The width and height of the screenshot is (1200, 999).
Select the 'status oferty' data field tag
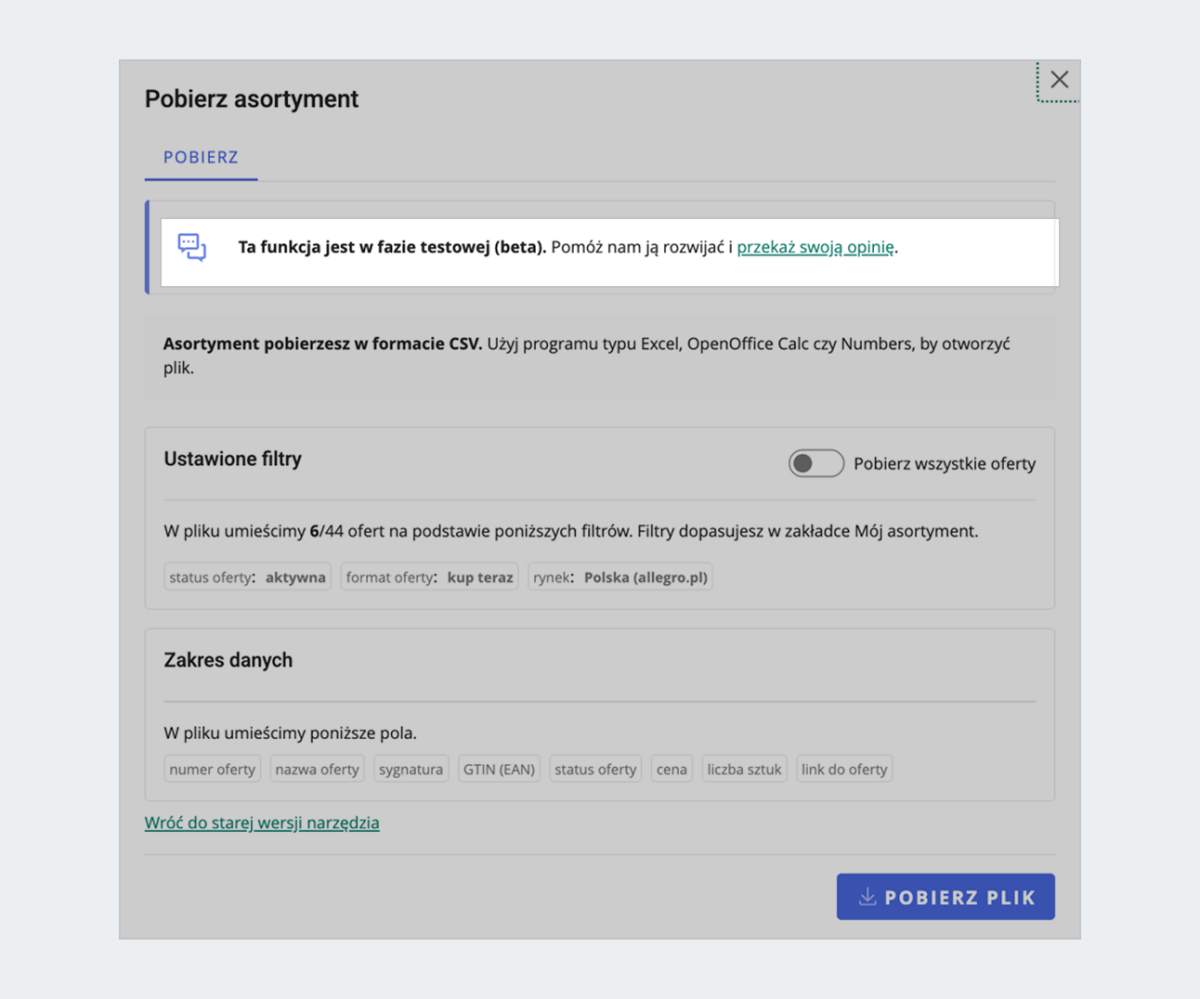pyautogui.click(x=595, y=769)
